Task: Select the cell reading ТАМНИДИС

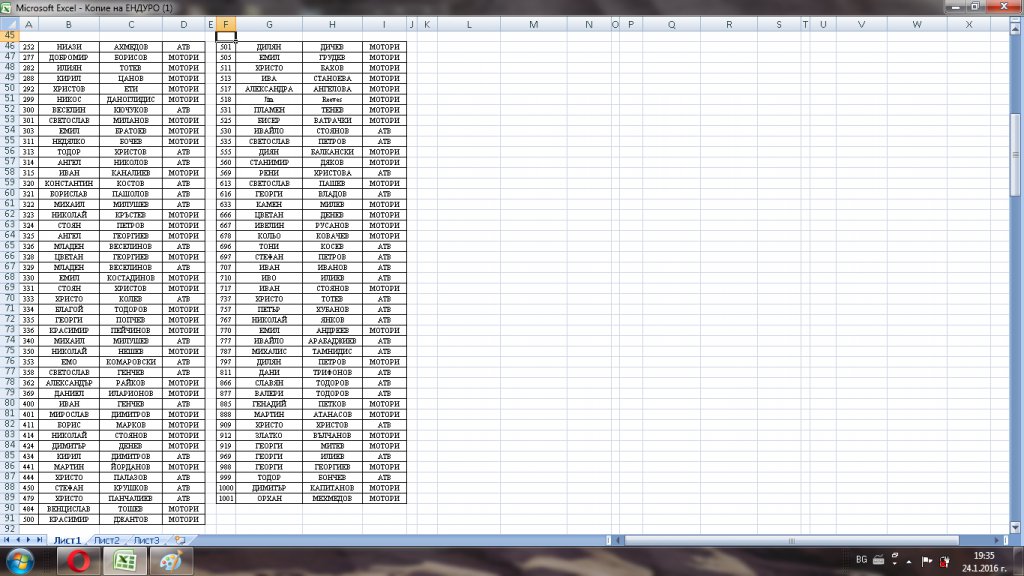Action: [332, 351]
